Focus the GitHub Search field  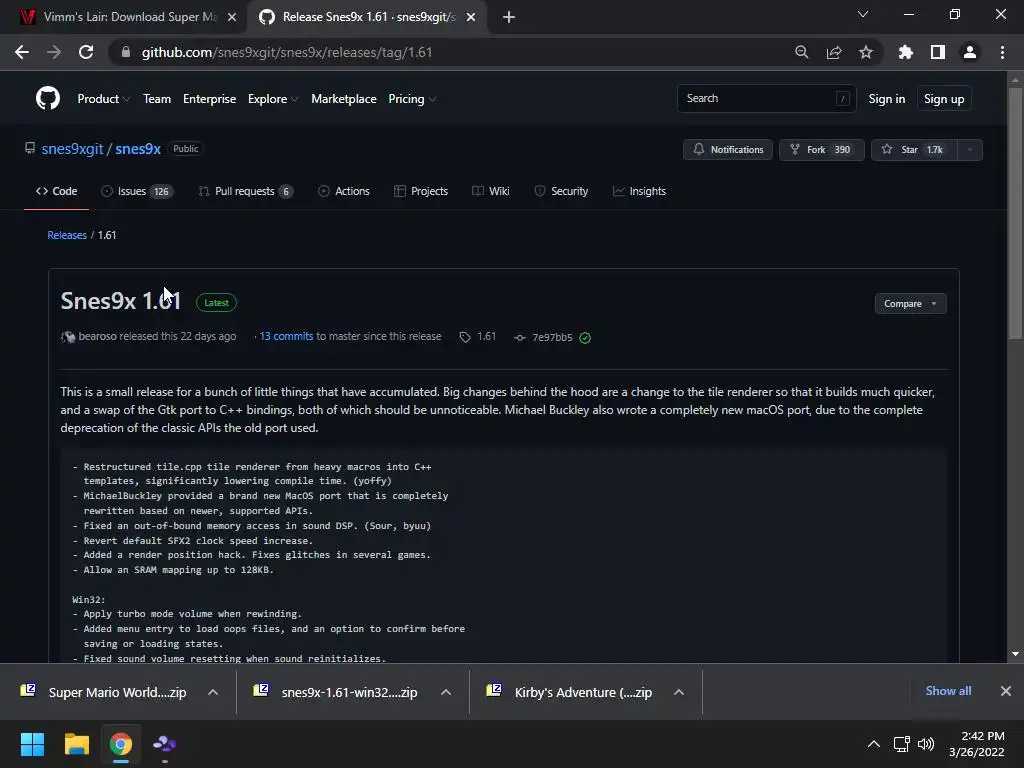(766, 99)
